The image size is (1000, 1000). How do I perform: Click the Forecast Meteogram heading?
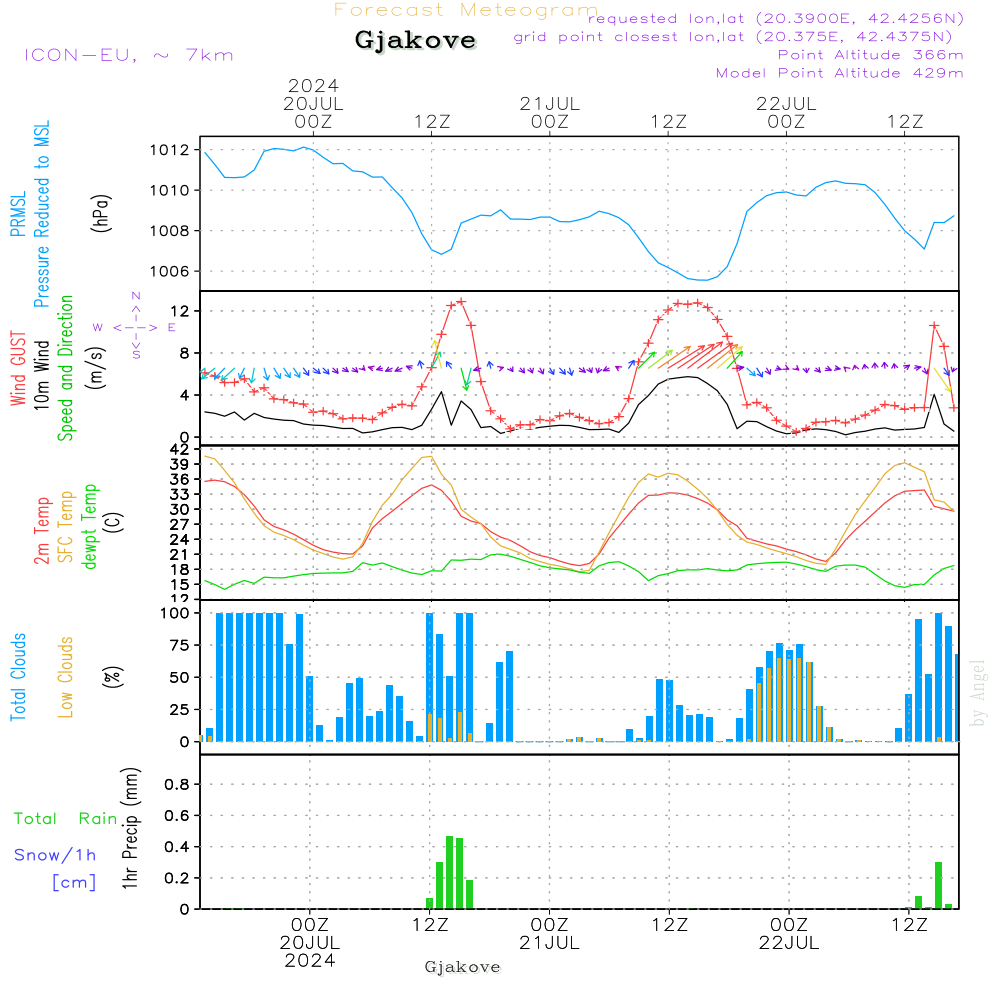click(465, 10)
